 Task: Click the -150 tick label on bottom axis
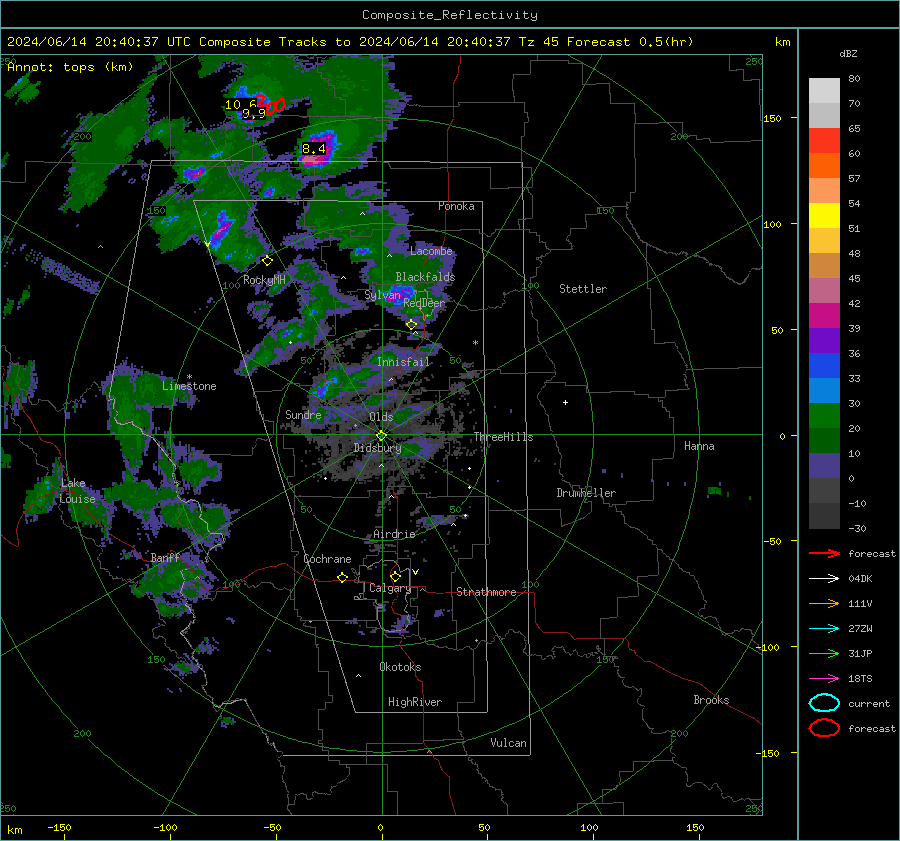coord(59,827)
